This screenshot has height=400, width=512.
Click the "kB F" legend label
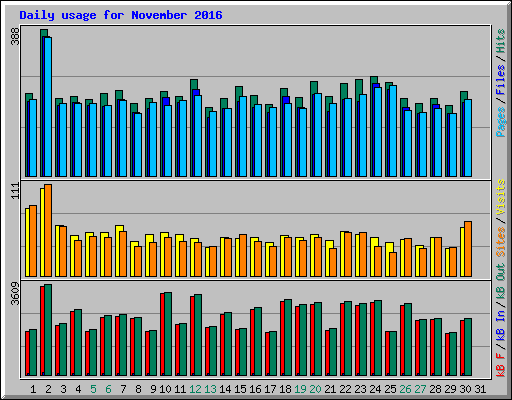coord(500,364)
